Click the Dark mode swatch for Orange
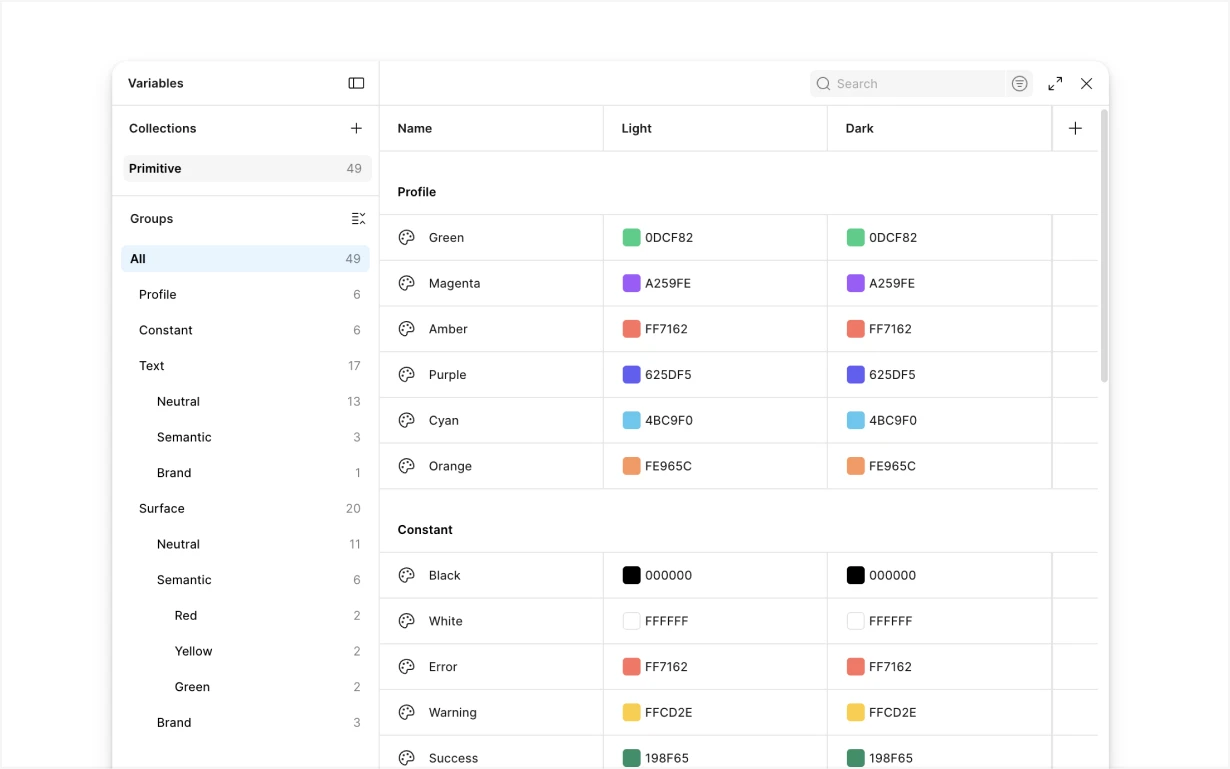 tap(855, 466)
